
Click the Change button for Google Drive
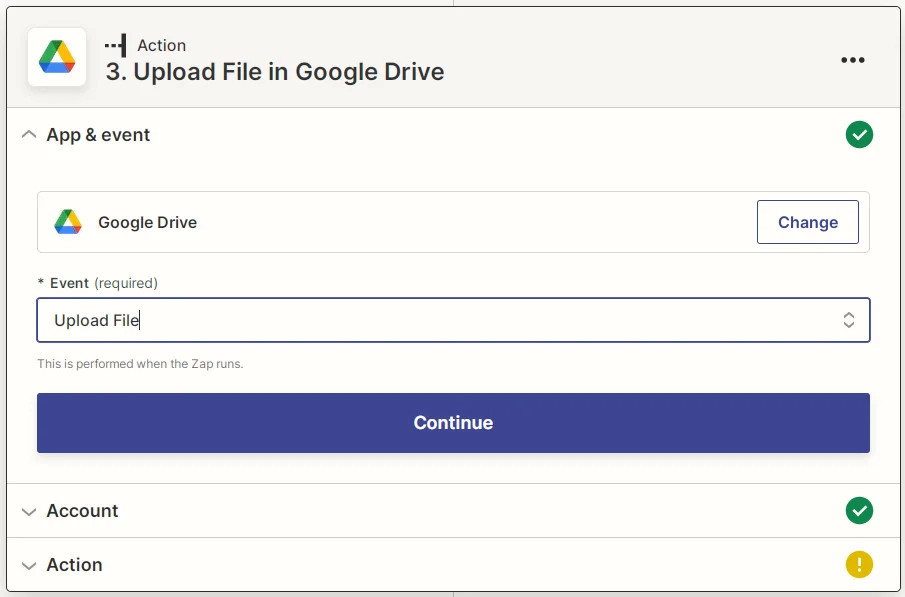pyautogui.click(x=807, y=221)
